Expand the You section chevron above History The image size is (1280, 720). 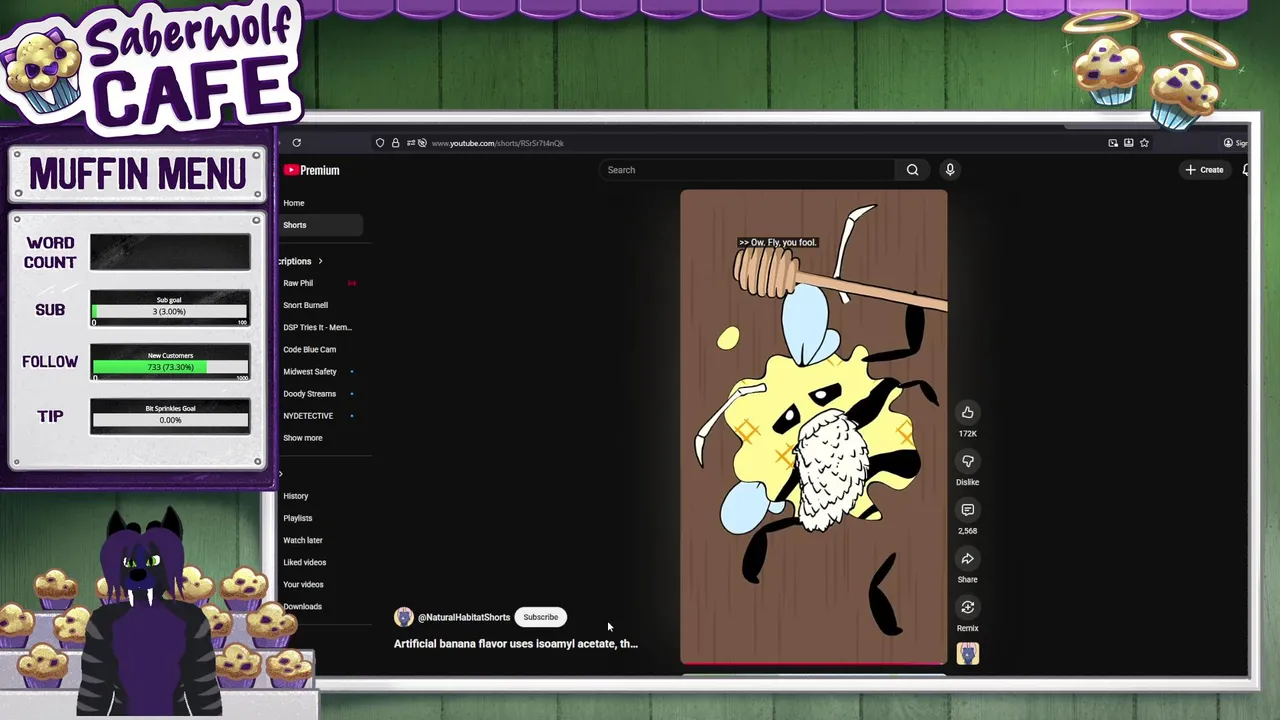pos(281,474)
